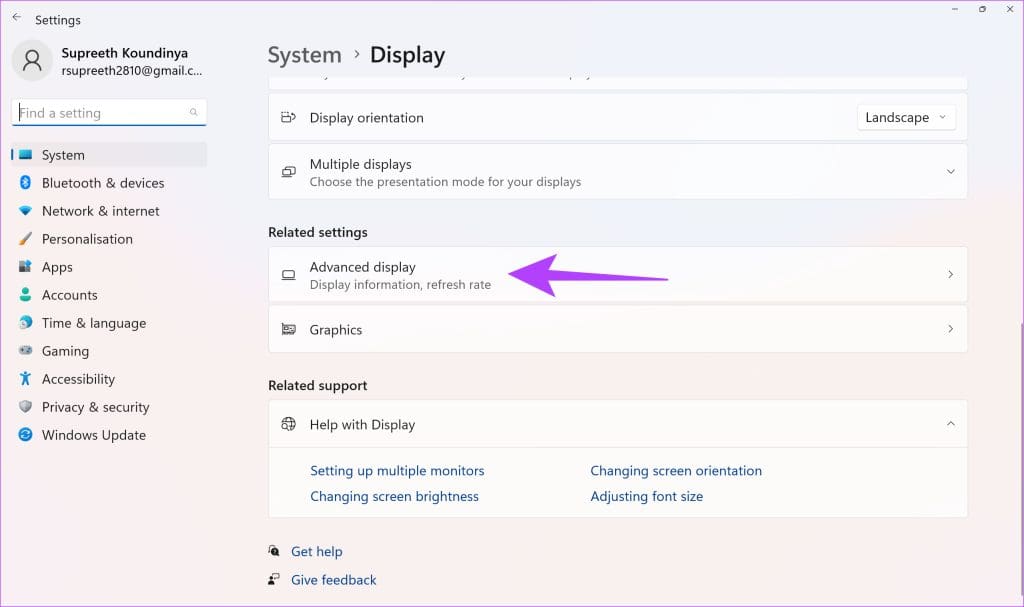Open Apps settings via its icon
1024x607 pixels.
point(24,267)
